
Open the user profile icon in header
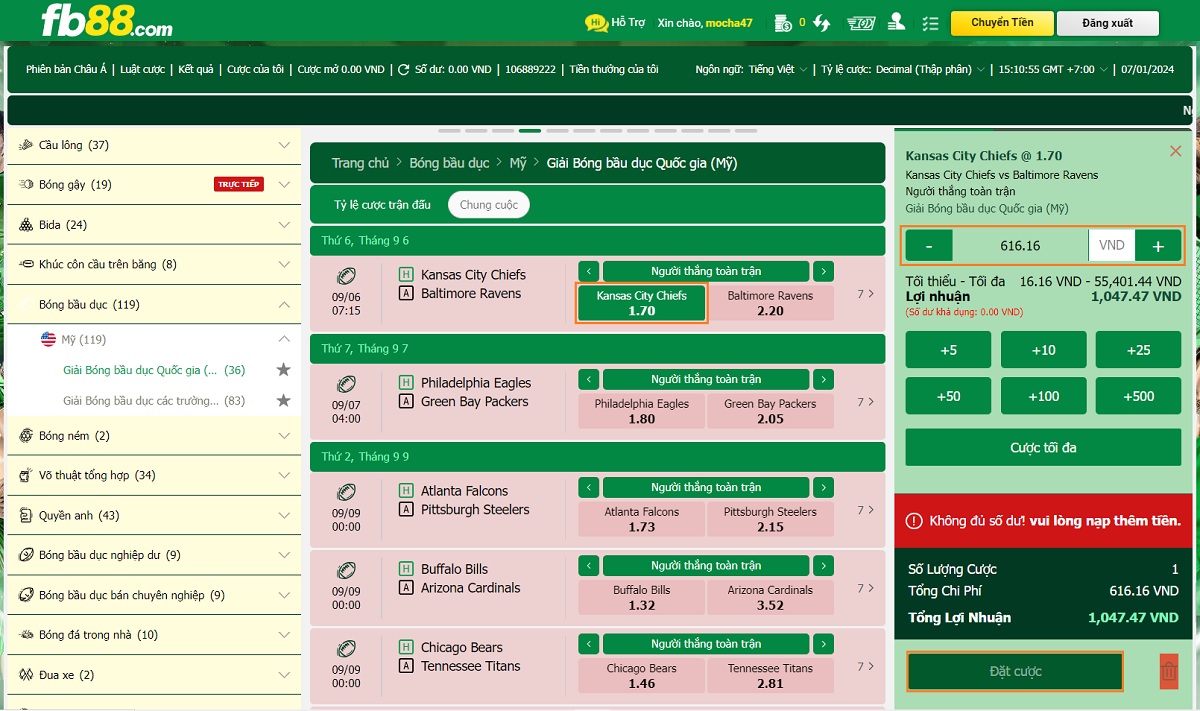896,22
